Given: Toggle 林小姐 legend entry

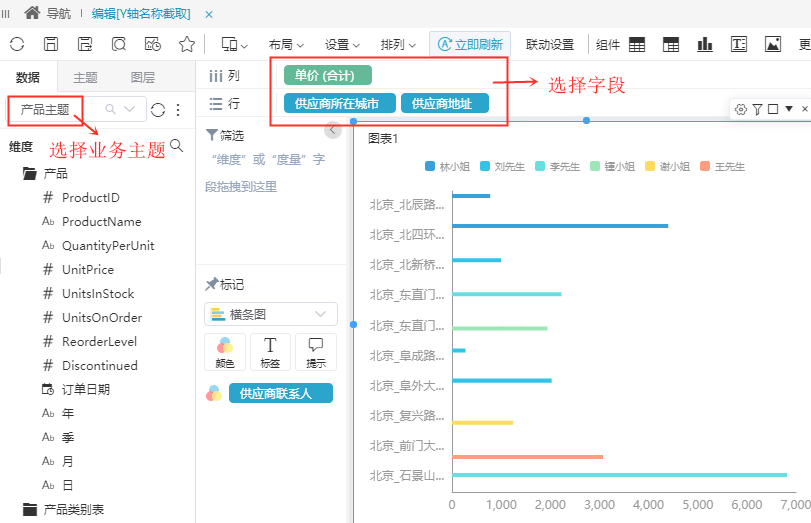Looking at the screenshot, I should [447, 167].
